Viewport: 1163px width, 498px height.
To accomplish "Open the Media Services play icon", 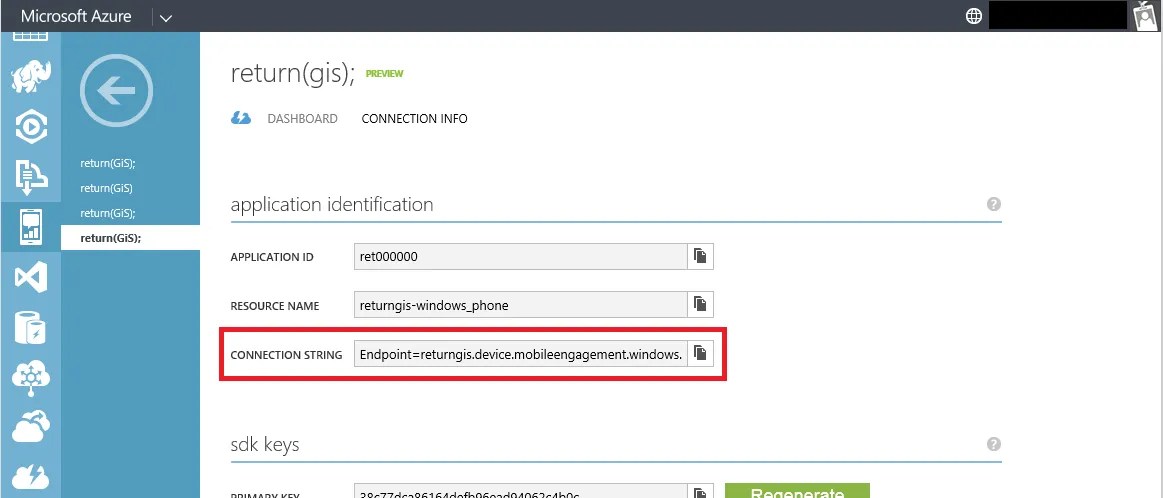I will click(30, 127).
